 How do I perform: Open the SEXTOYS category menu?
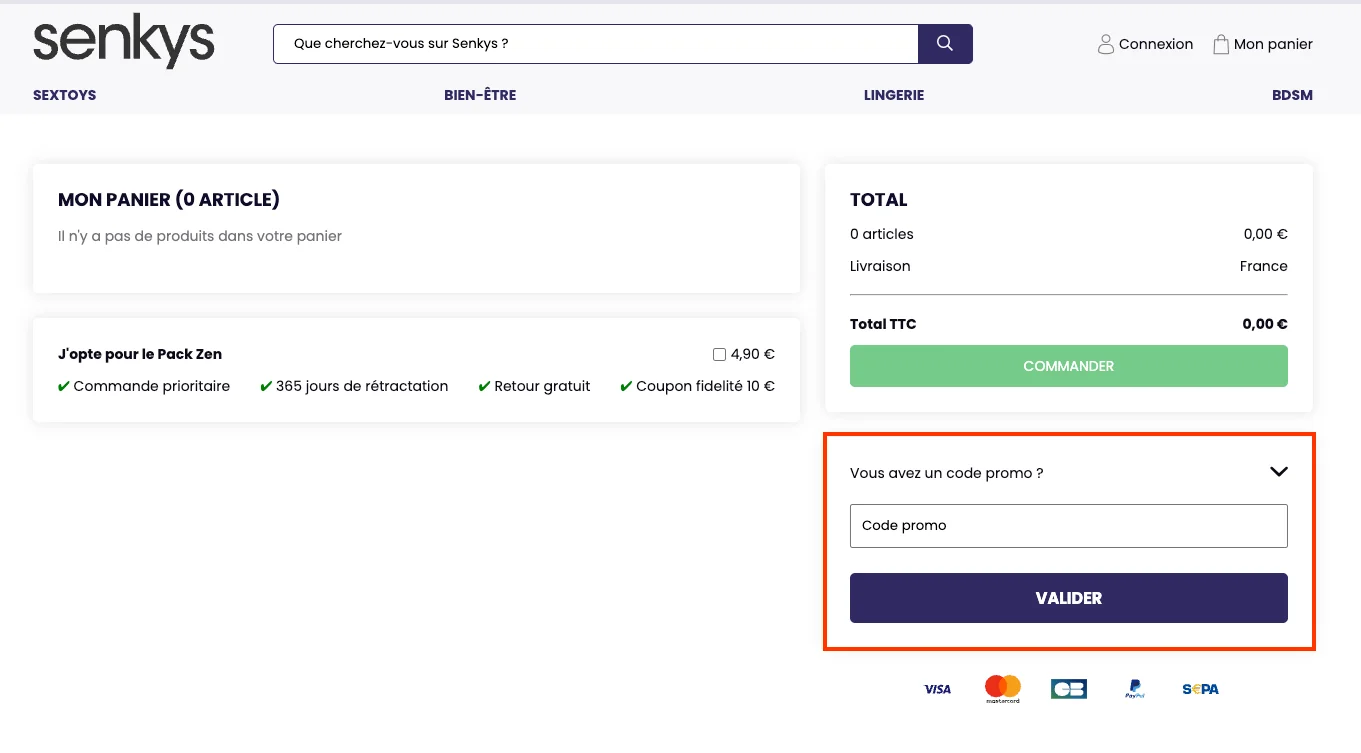(x=64, y=95)
